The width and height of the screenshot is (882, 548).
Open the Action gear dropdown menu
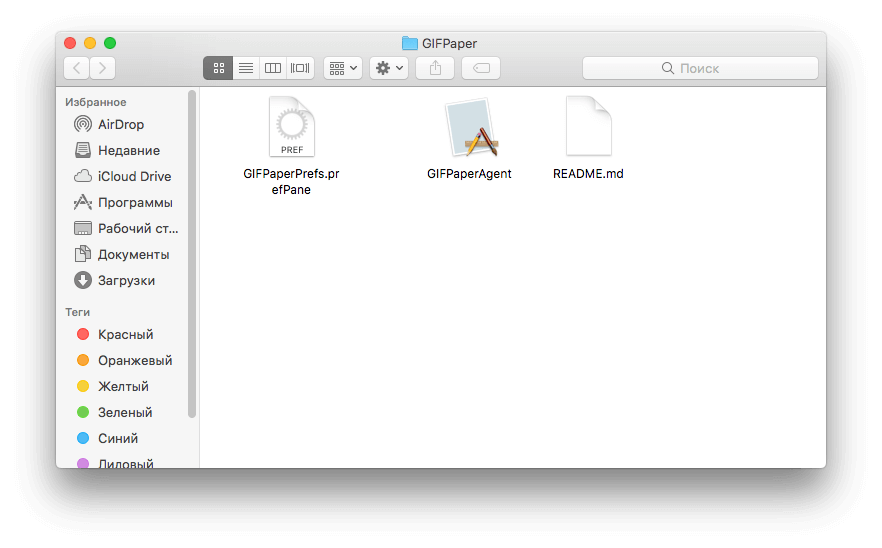coord(388,68)
